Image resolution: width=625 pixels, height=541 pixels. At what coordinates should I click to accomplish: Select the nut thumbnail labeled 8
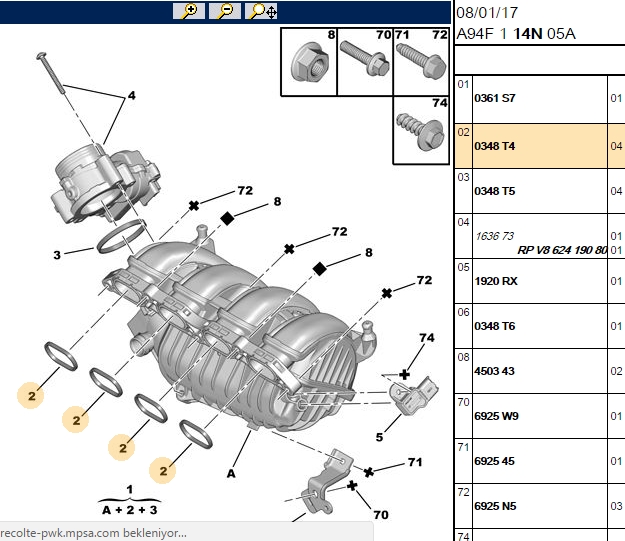(309, 62)
